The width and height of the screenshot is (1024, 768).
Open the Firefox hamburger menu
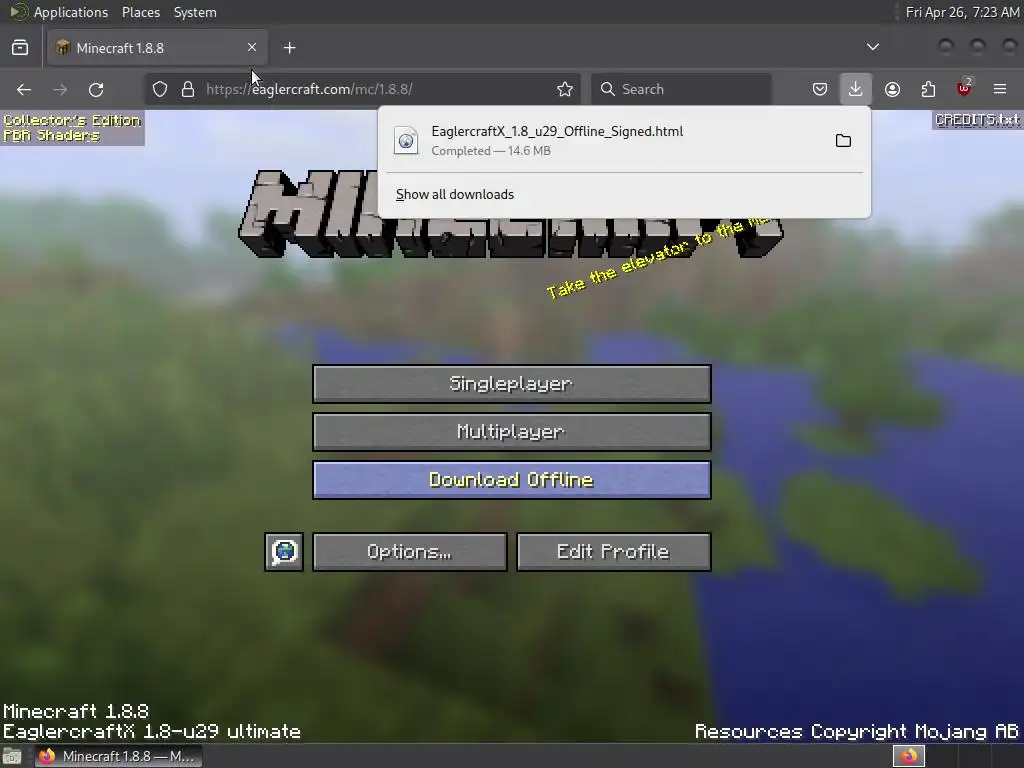(1000, 89)
